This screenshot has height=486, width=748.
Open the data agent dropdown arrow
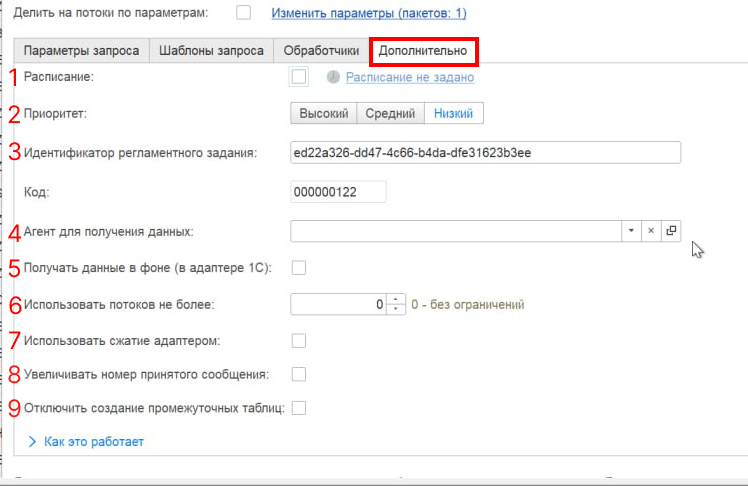[630, 230]
